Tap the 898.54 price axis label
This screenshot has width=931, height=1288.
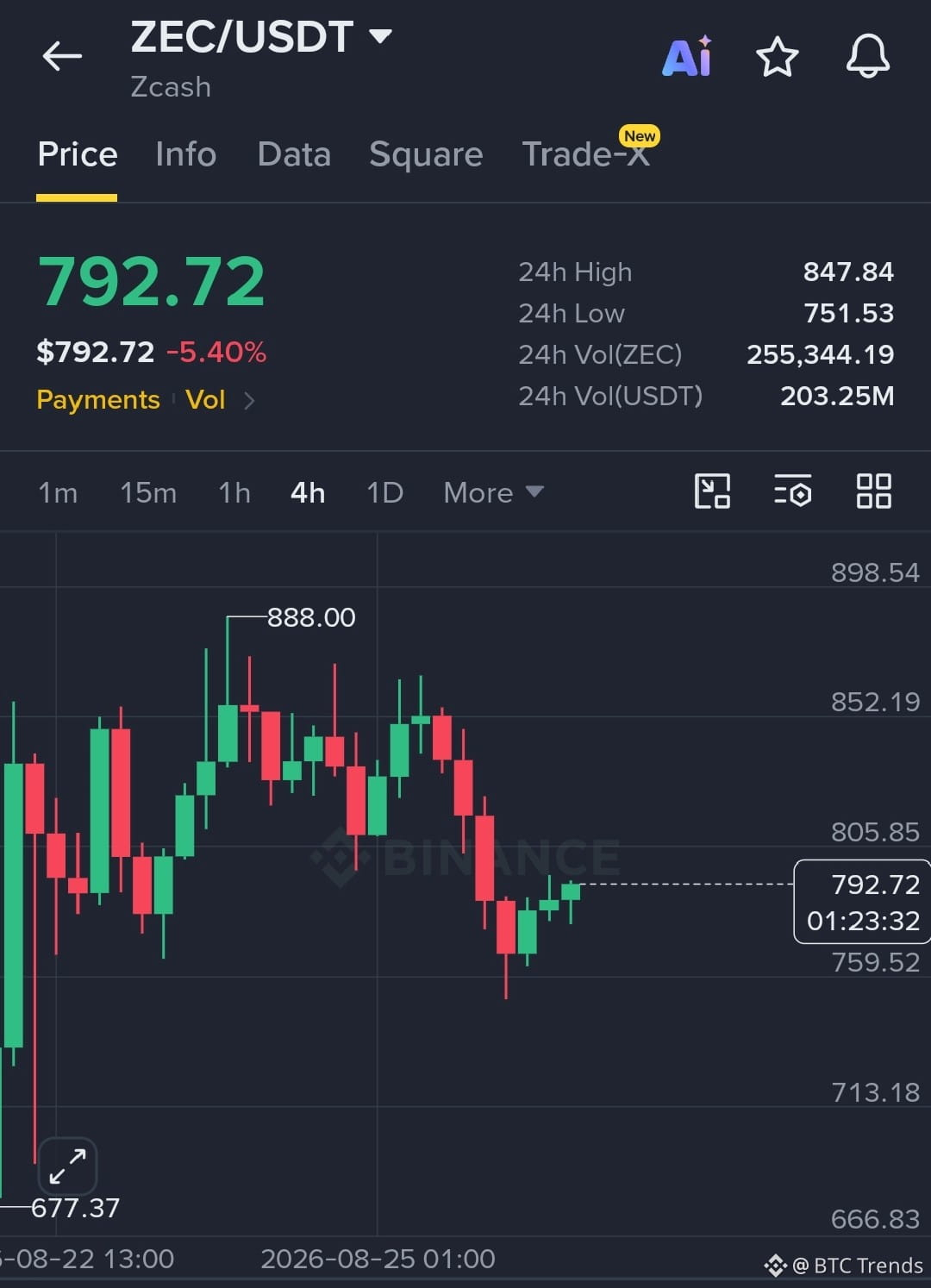point(875,572)
